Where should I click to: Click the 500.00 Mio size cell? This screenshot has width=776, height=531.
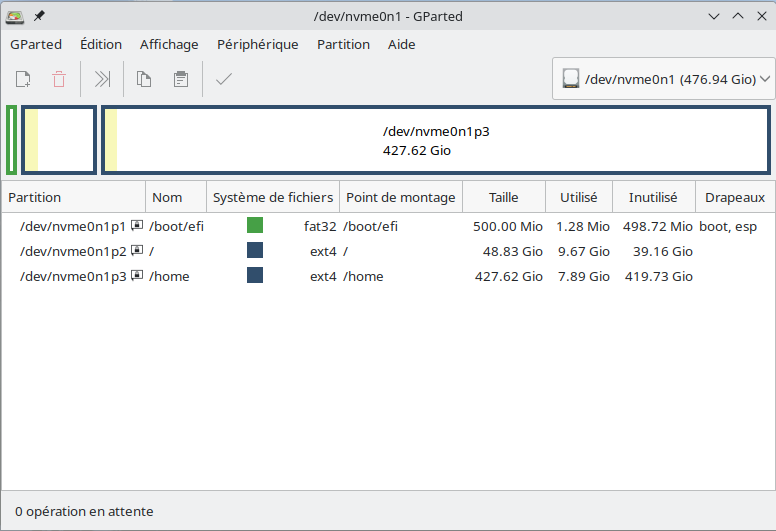508,226
